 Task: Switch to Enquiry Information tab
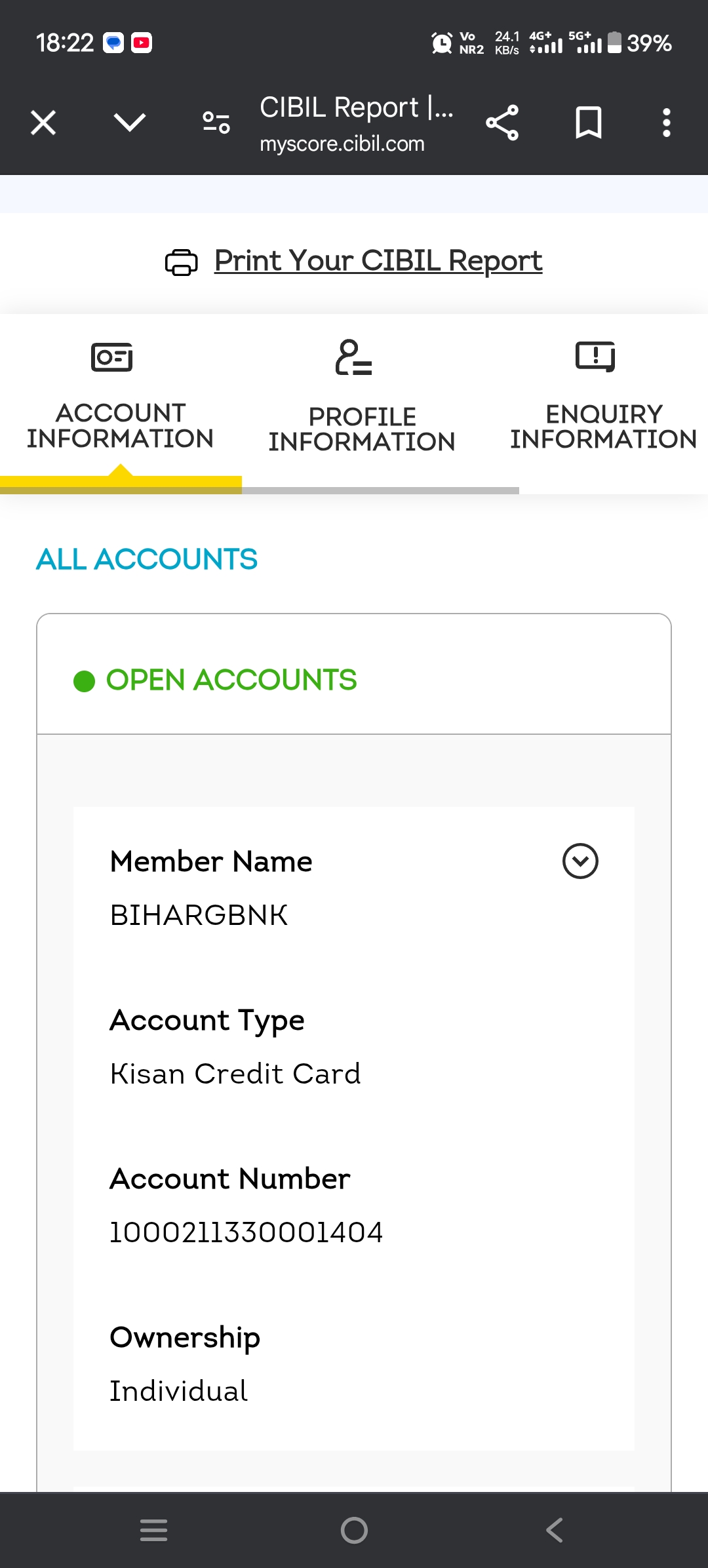tap(603, 427)
